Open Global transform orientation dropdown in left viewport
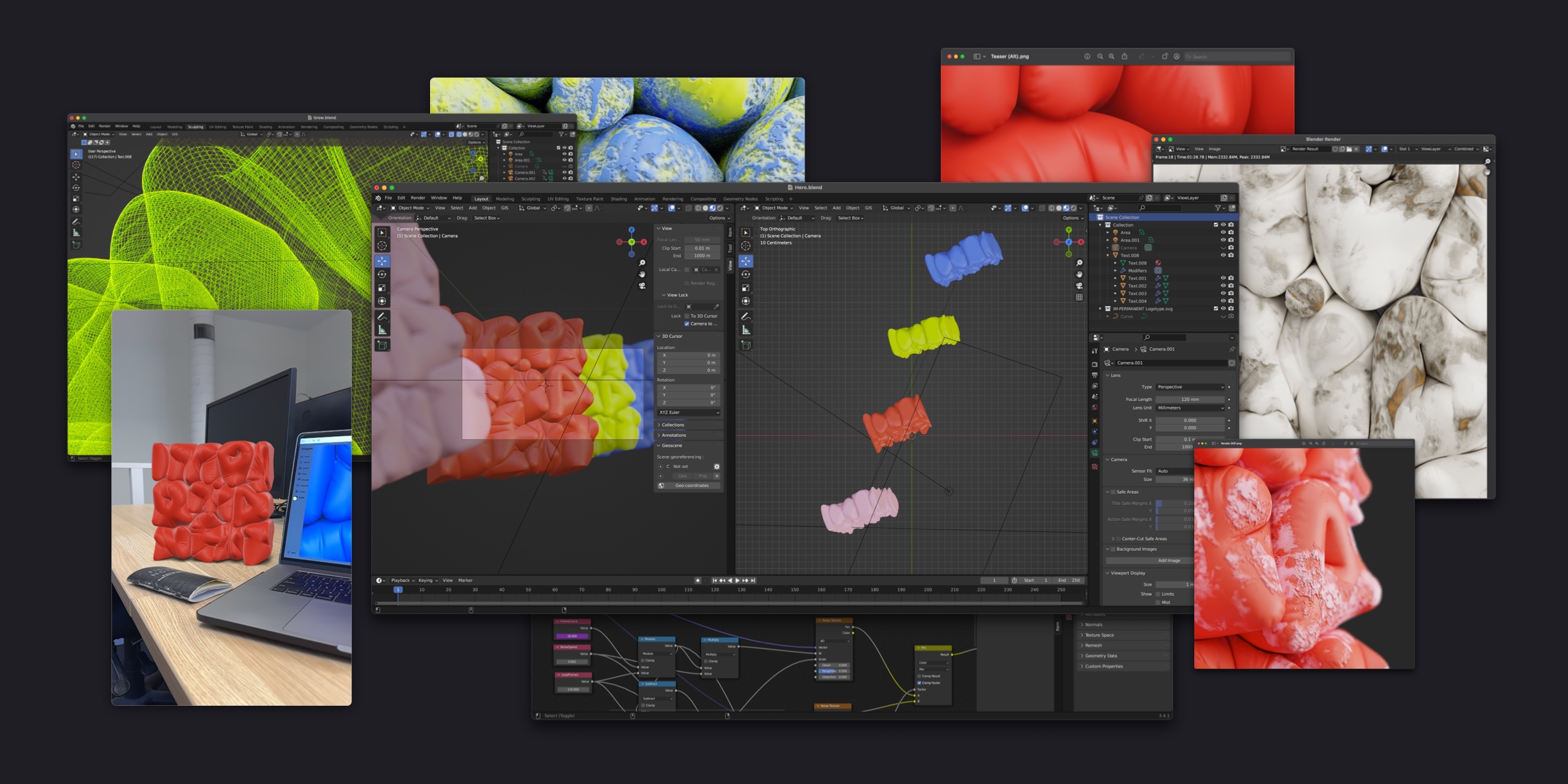1568x784 pixels. (533, 208)
